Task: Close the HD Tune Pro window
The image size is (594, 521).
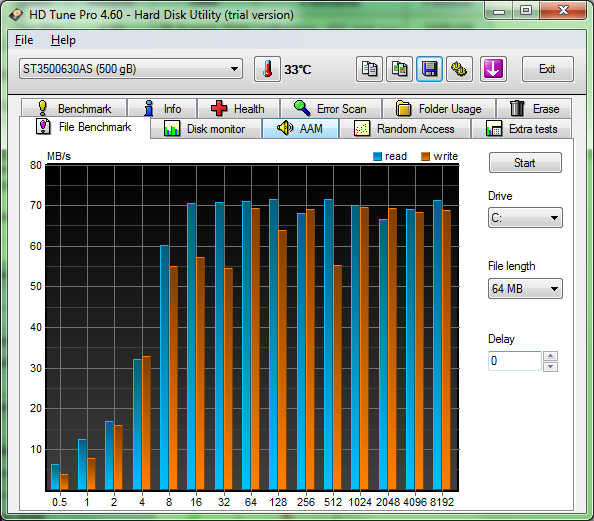Action: (x=563, y=11)
